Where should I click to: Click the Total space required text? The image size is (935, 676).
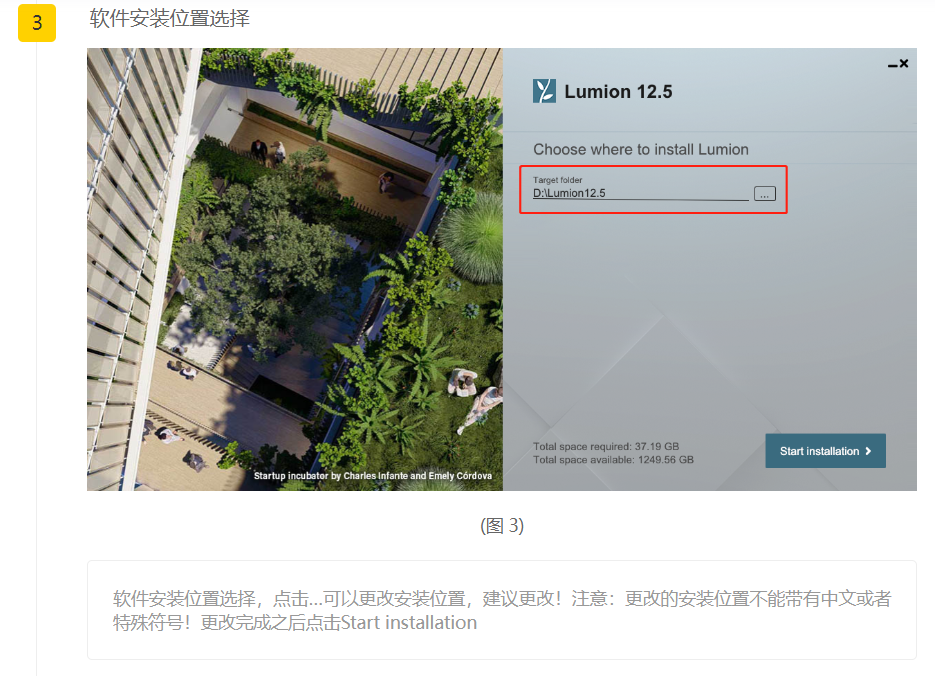pyautogui.click(x=606, y=446)
